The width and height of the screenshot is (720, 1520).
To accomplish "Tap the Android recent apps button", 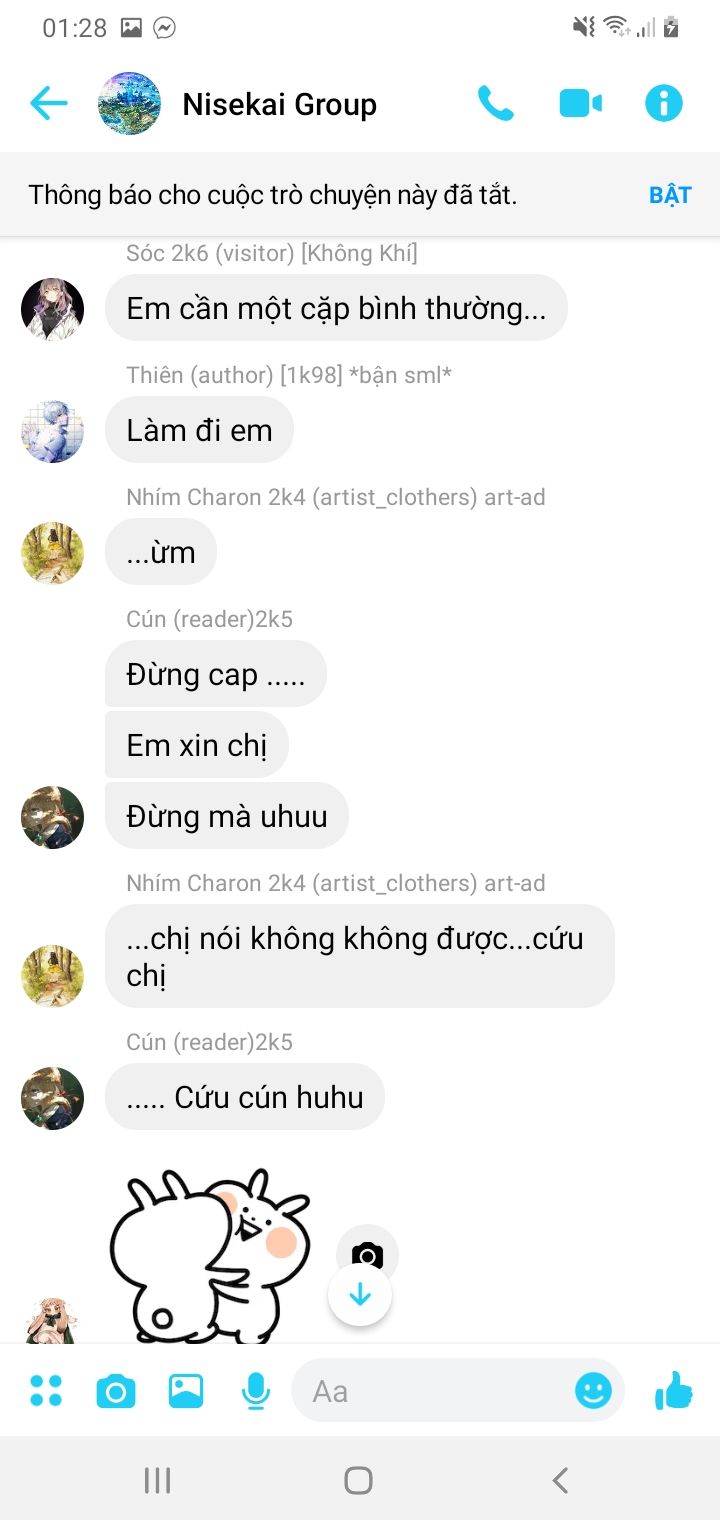I will click(x=158, y=1480).
